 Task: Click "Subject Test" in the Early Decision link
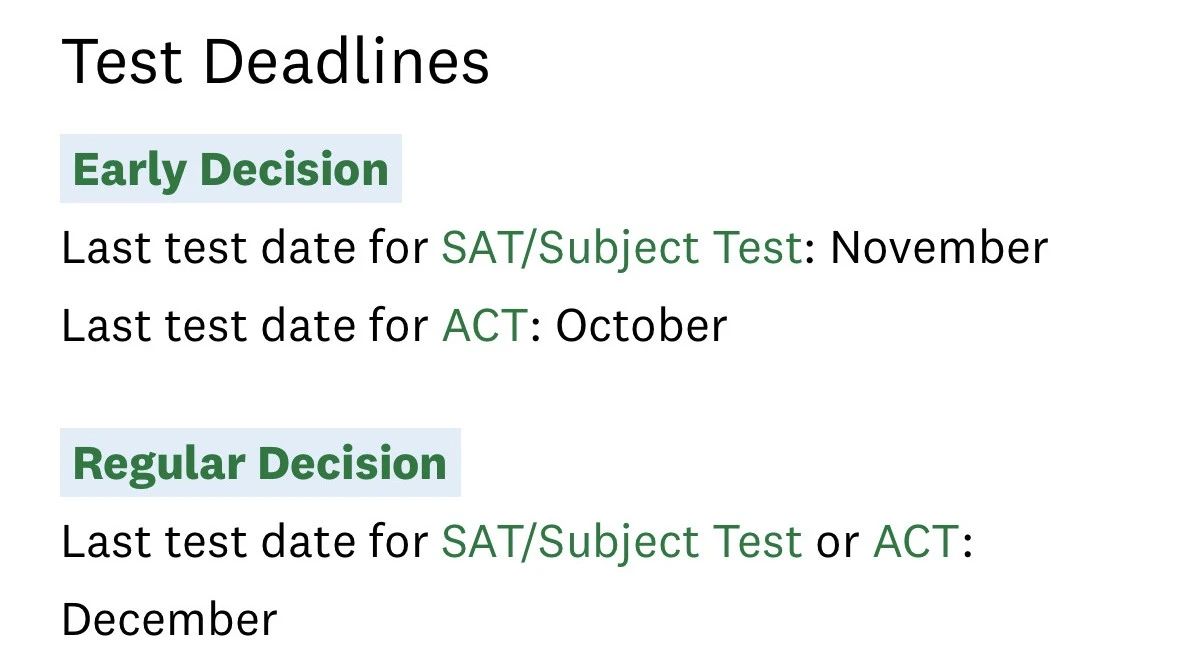pyautogui.click(x=671, y=248)
